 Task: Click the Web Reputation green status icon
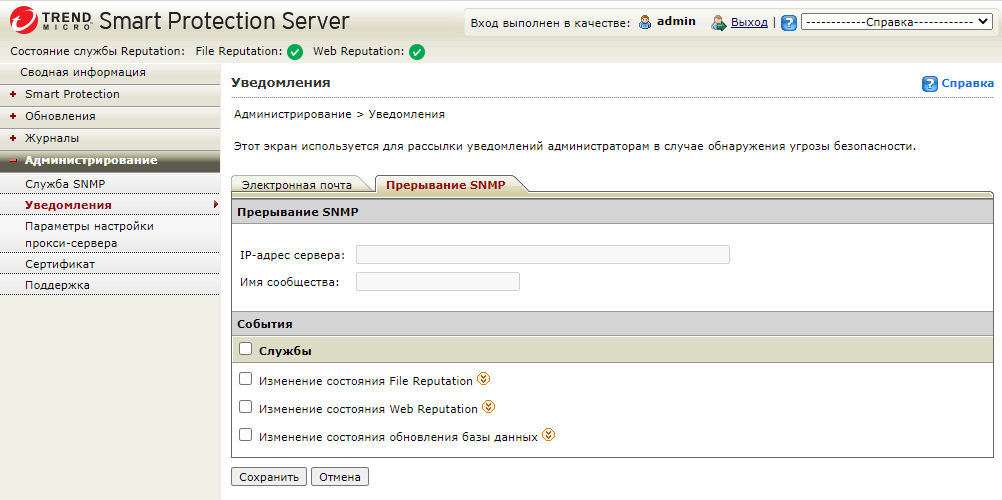point(417,52)
